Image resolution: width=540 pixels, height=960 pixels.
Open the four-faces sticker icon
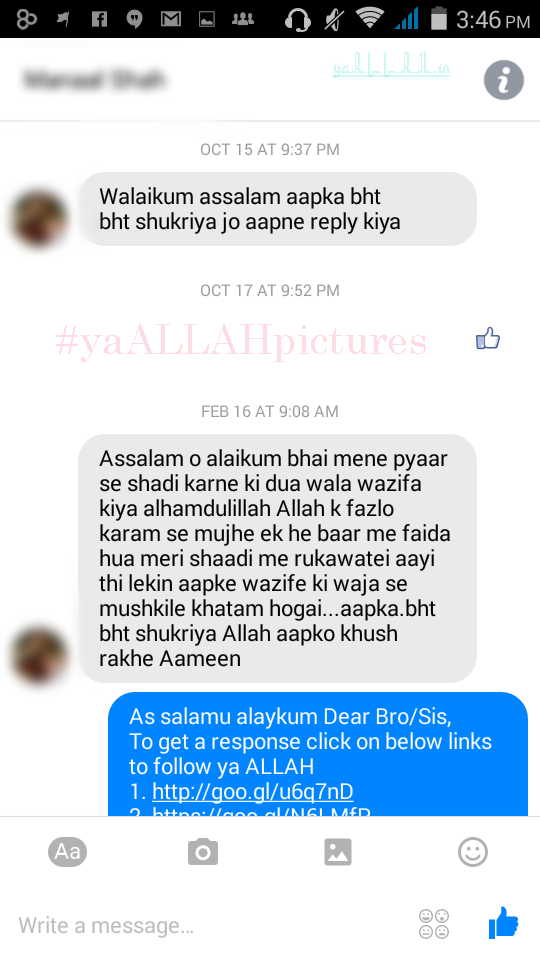pos(434,924)
